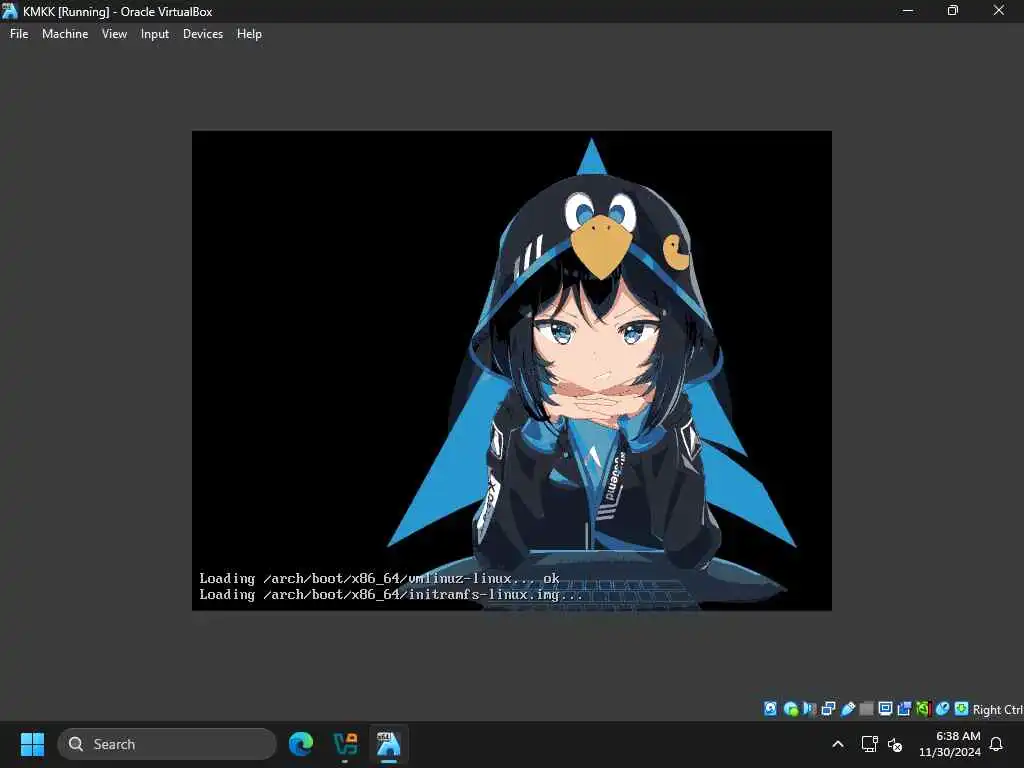
Task: Show hidden system tray icons
Action: click(838, 744)
